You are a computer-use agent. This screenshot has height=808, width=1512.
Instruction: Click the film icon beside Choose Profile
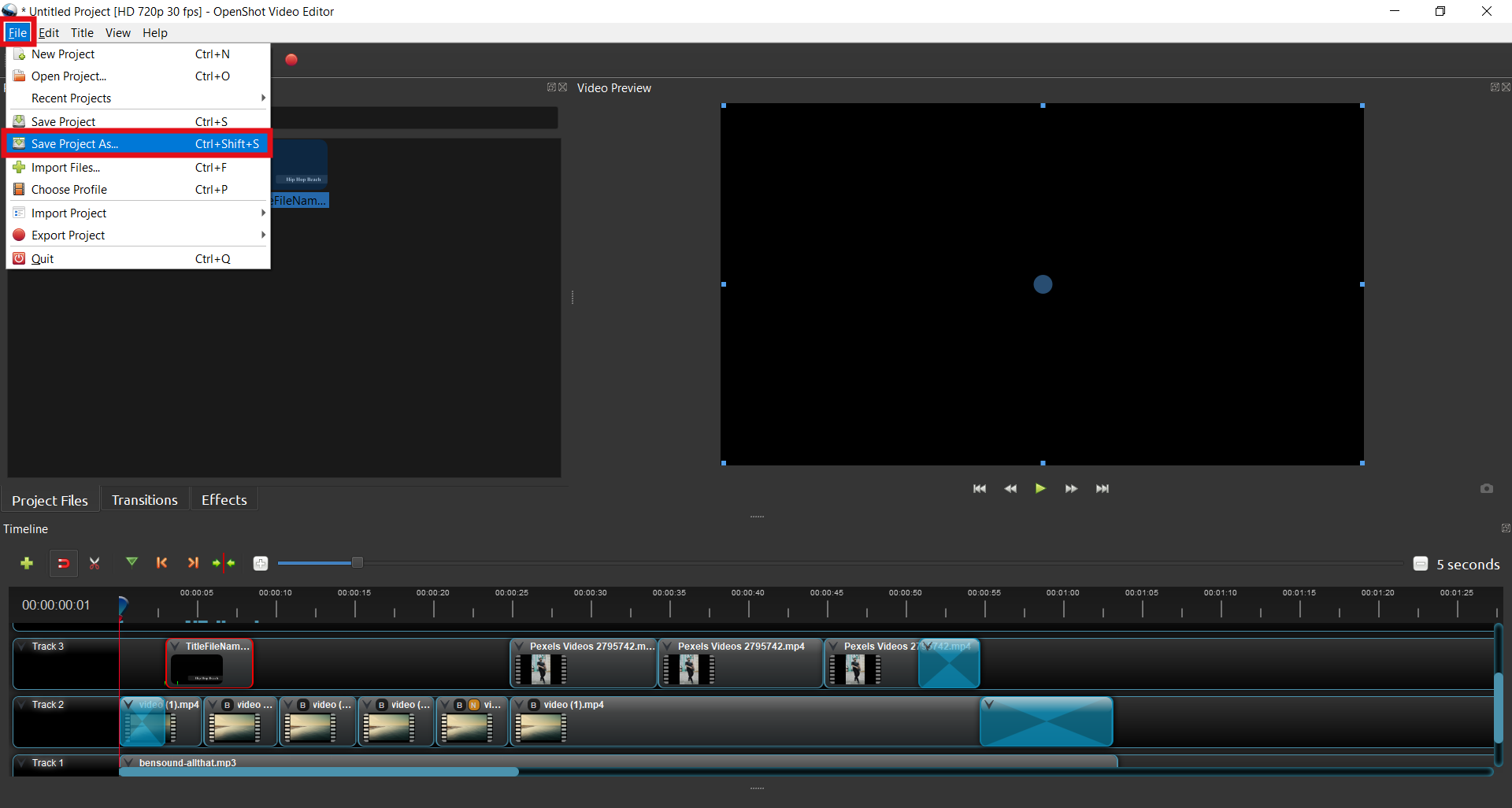(x=19, y=189)
